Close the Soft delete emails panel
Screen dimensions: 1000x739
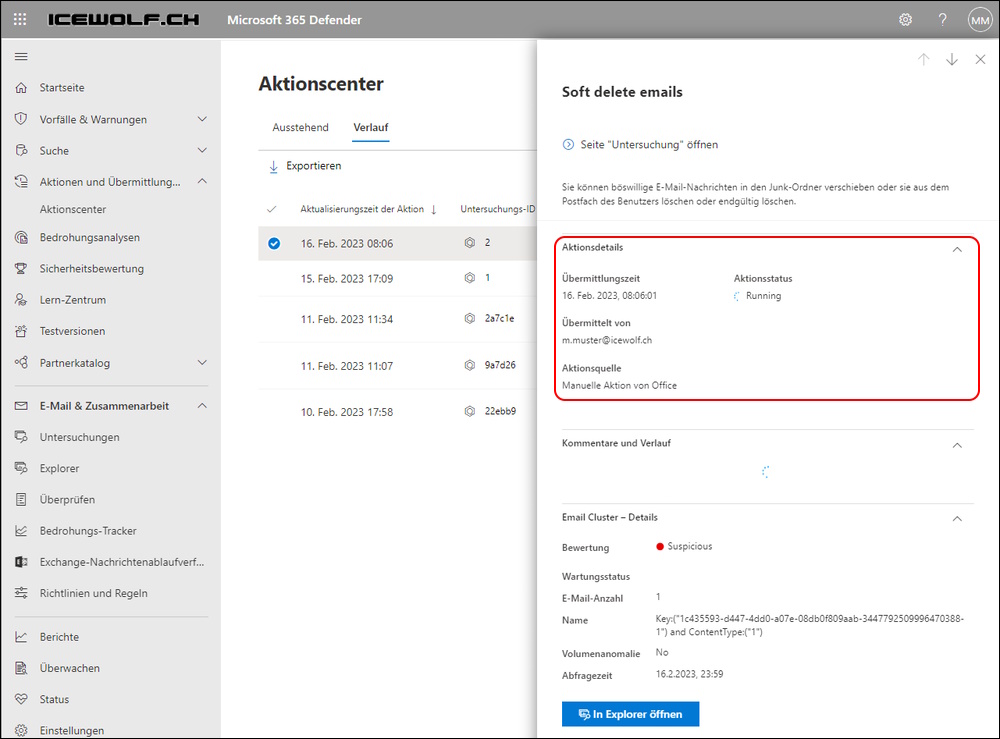coord(980,59)
